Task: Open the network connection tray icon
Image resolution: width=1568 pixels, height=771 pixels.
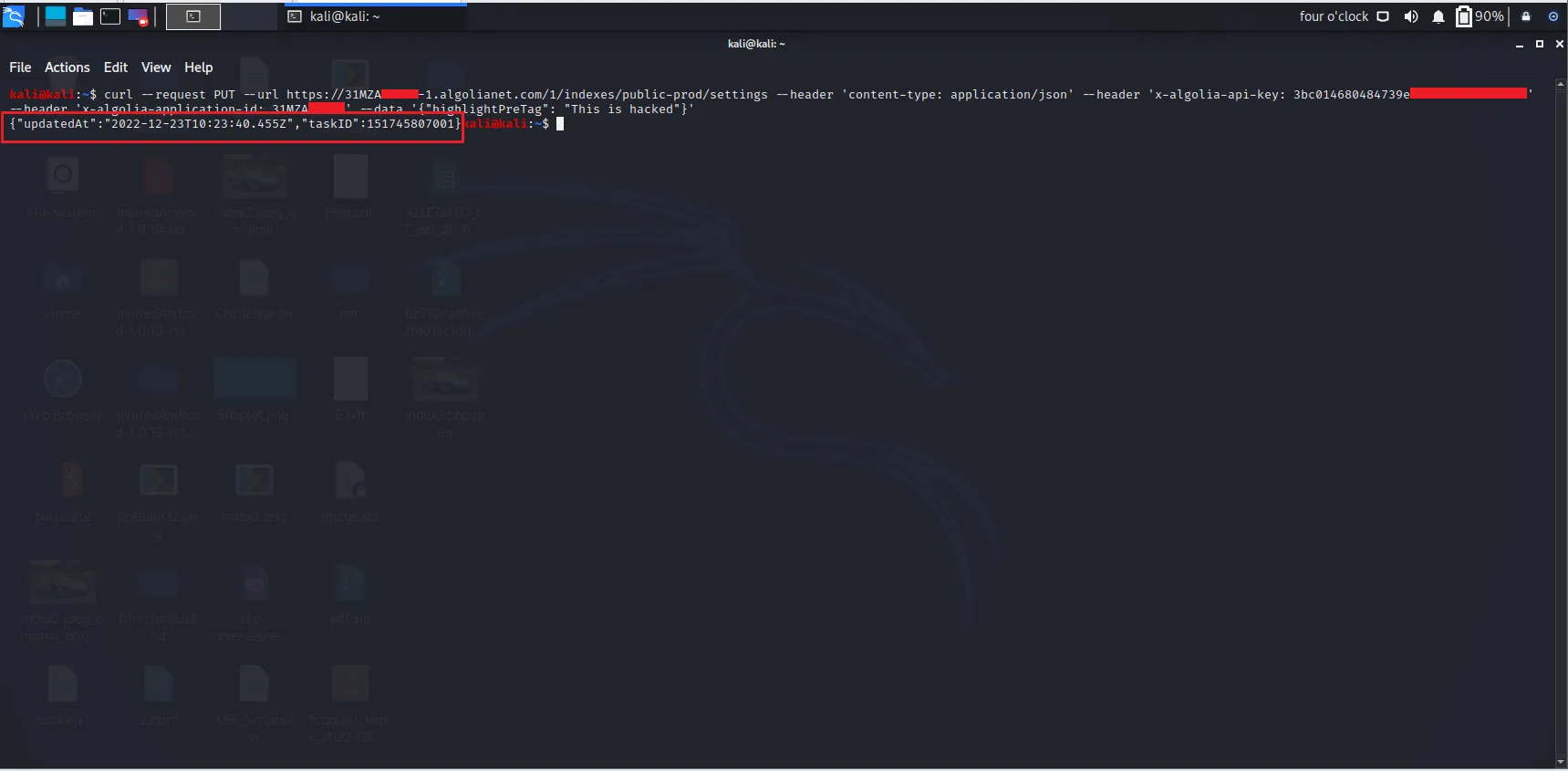Action: tap(1383, 16)
